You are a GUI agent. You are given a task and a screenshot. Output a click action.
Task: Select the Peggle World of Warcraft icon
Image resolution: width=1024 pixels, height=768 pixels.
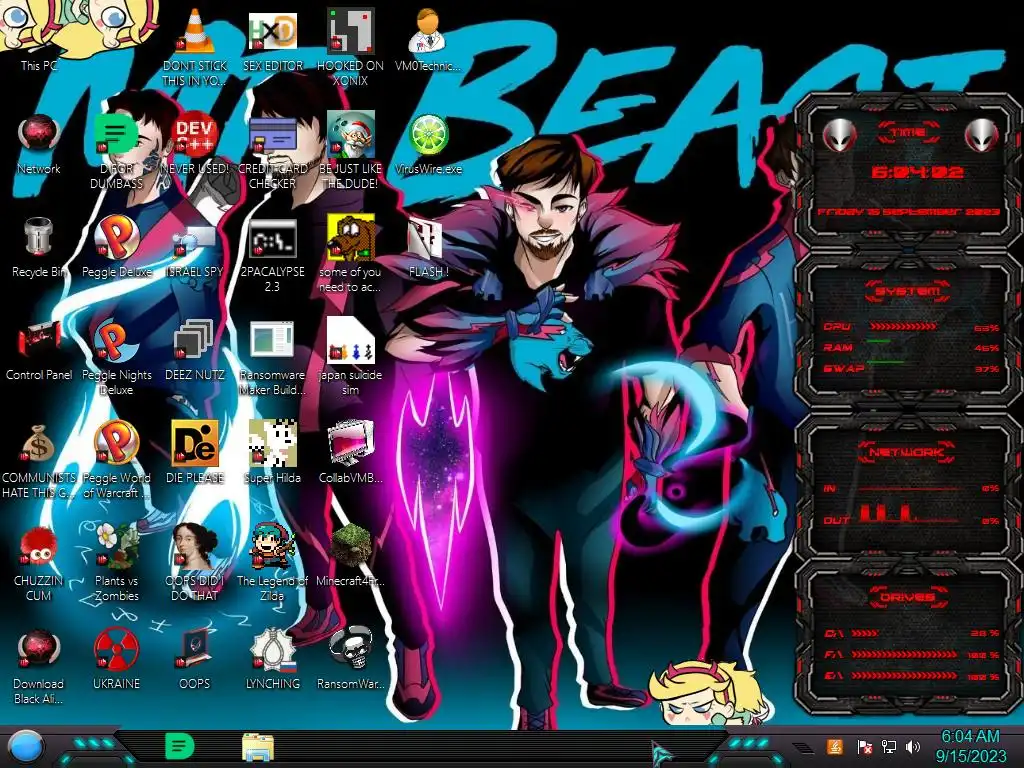point(116,460)
